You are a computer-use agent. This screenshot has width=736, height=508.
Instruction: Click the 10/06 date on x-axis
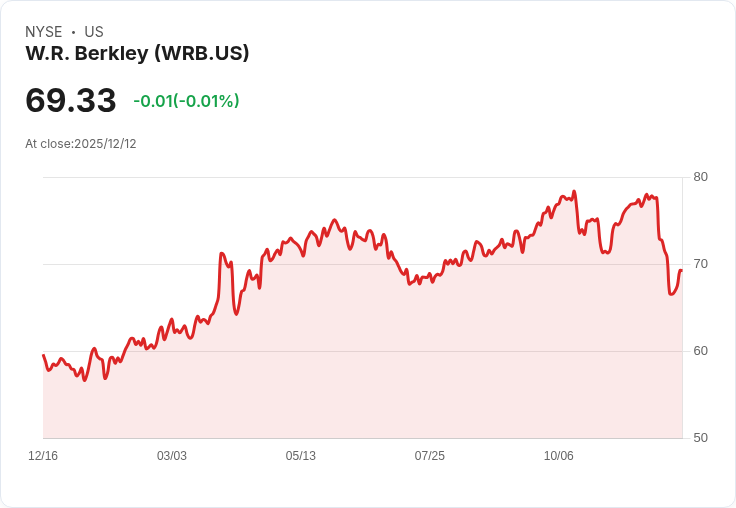559,455
